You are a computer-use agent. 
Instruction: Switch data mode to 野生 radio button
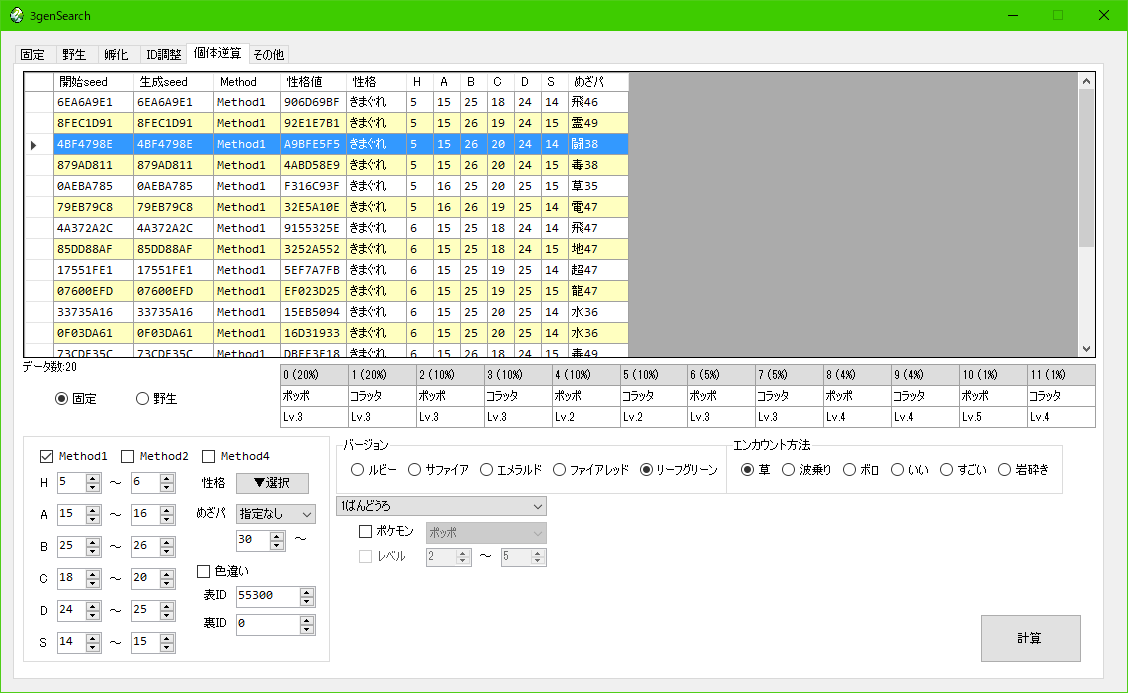(x=140, y=399)
